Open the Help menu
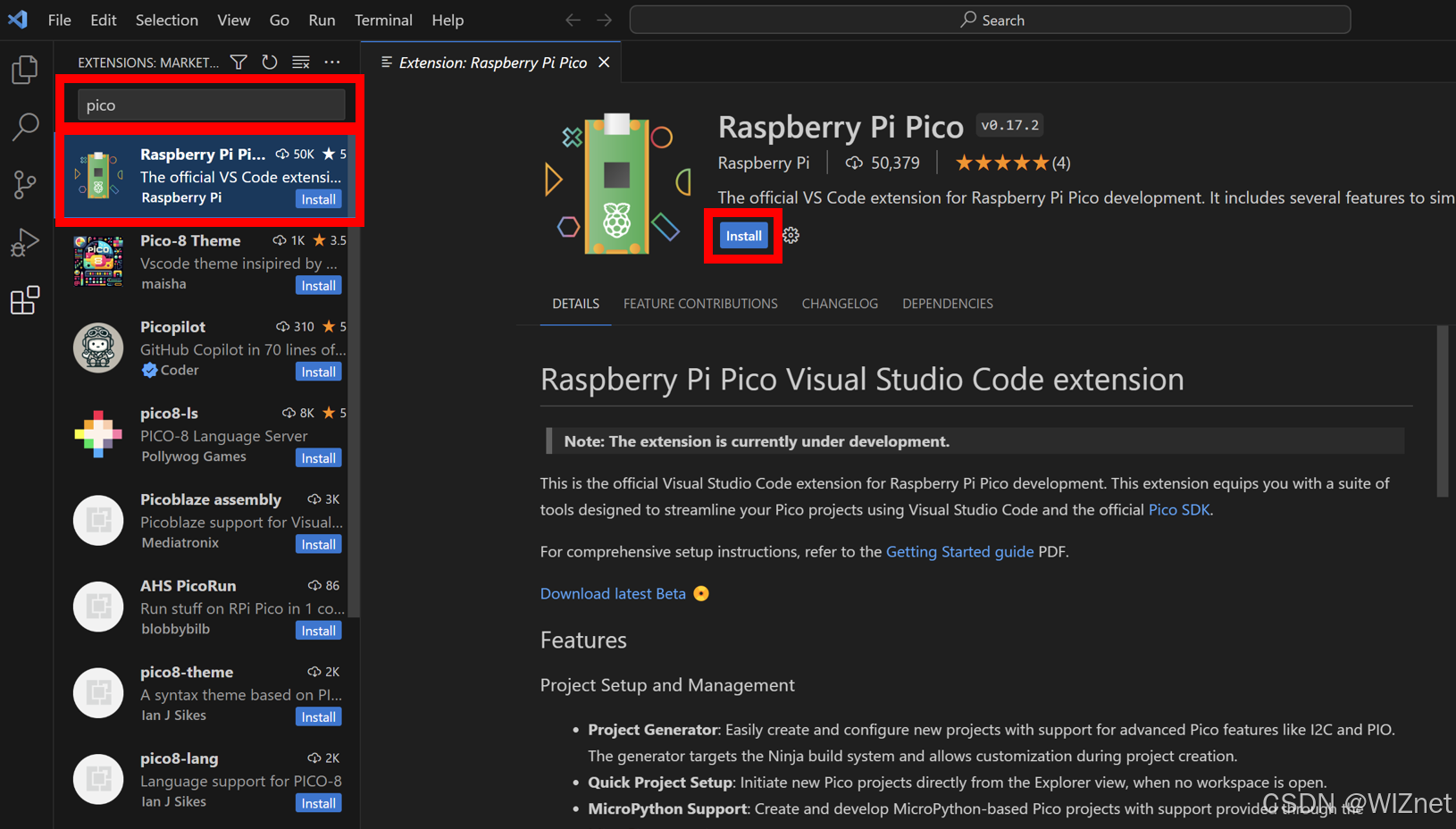The height and width of the screenshot is (829, 1456). (448, 20)
